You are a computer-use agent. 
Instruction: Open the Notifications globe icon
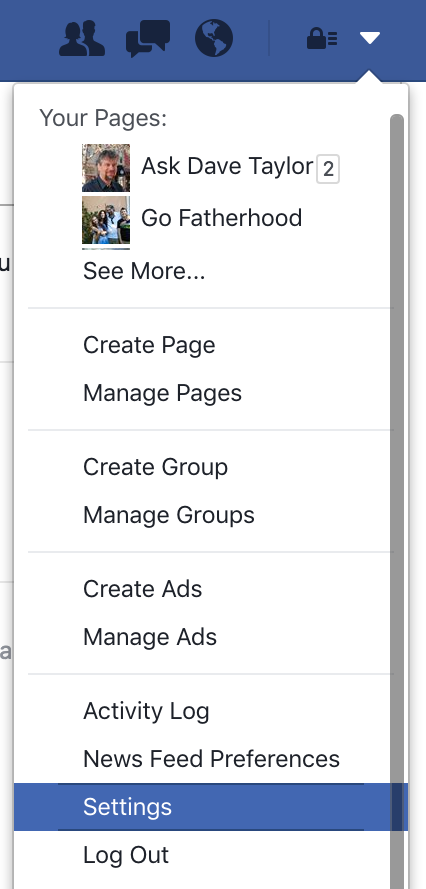214,39
